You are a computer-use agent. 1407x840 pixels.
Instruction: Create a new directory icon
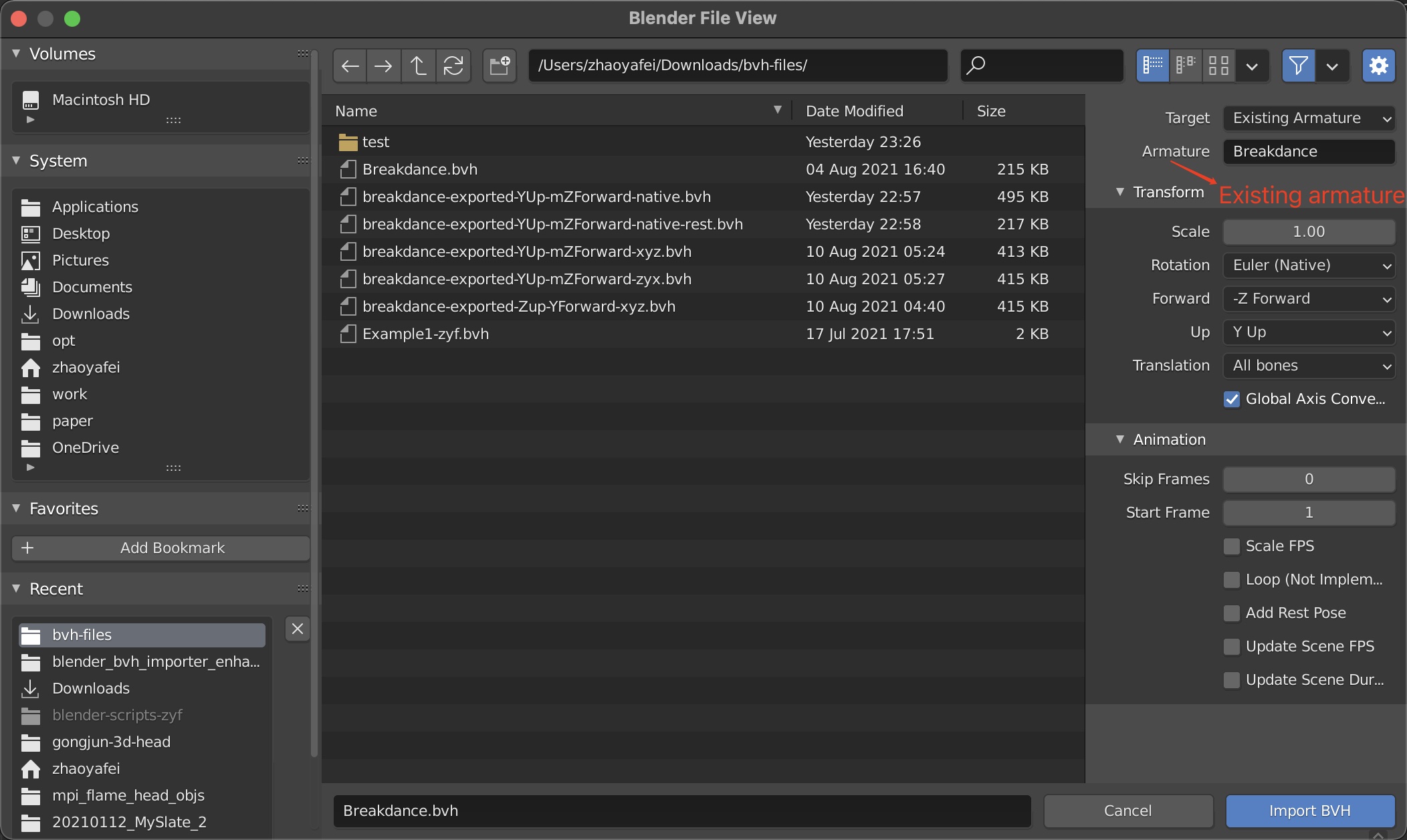point(500,66)
